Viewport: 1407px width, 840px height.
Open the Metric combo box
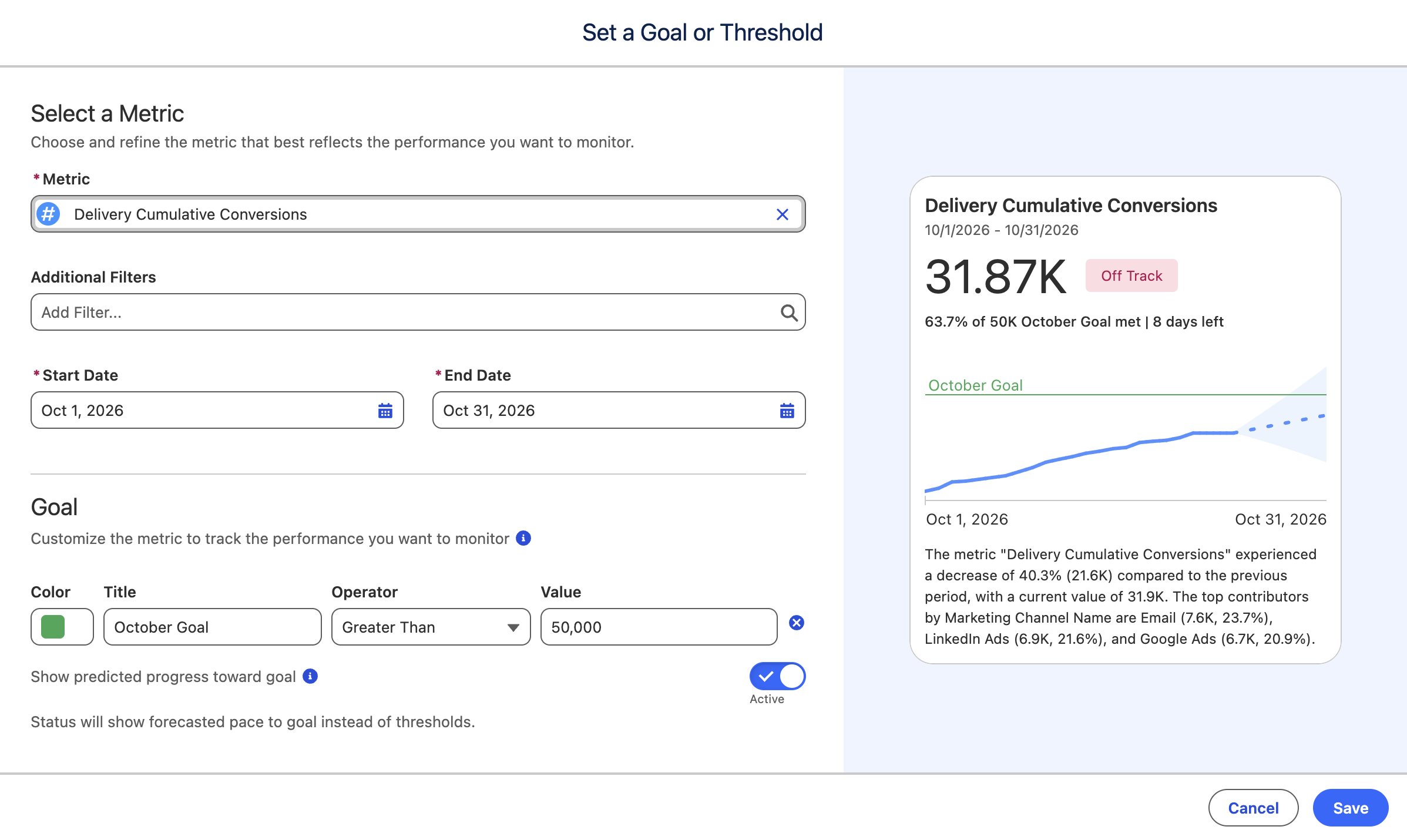[418, 214]
